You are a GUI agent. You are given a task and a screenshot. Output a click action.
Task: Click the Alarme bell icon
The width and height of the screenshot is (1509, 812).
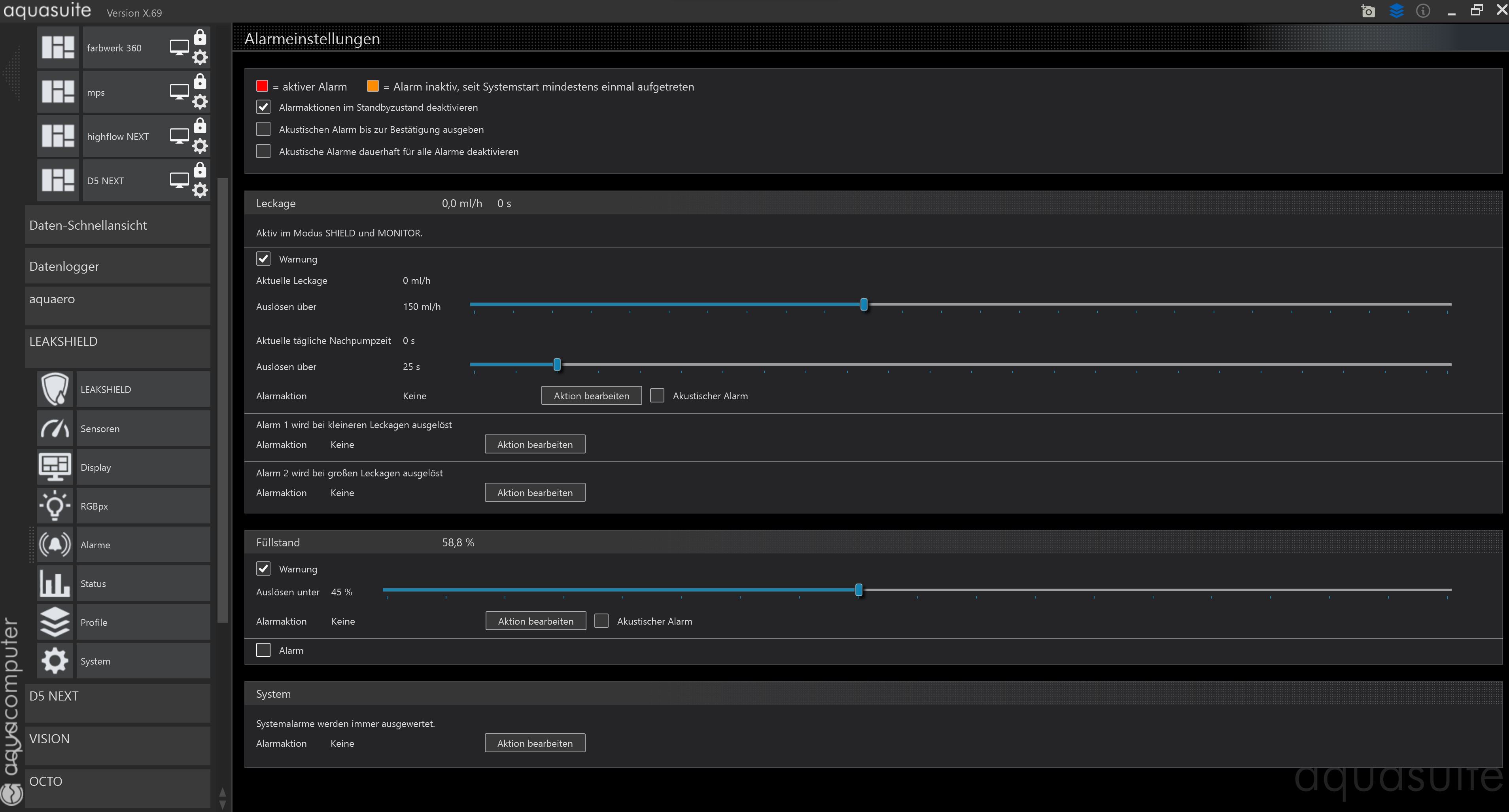coord(55,544)
